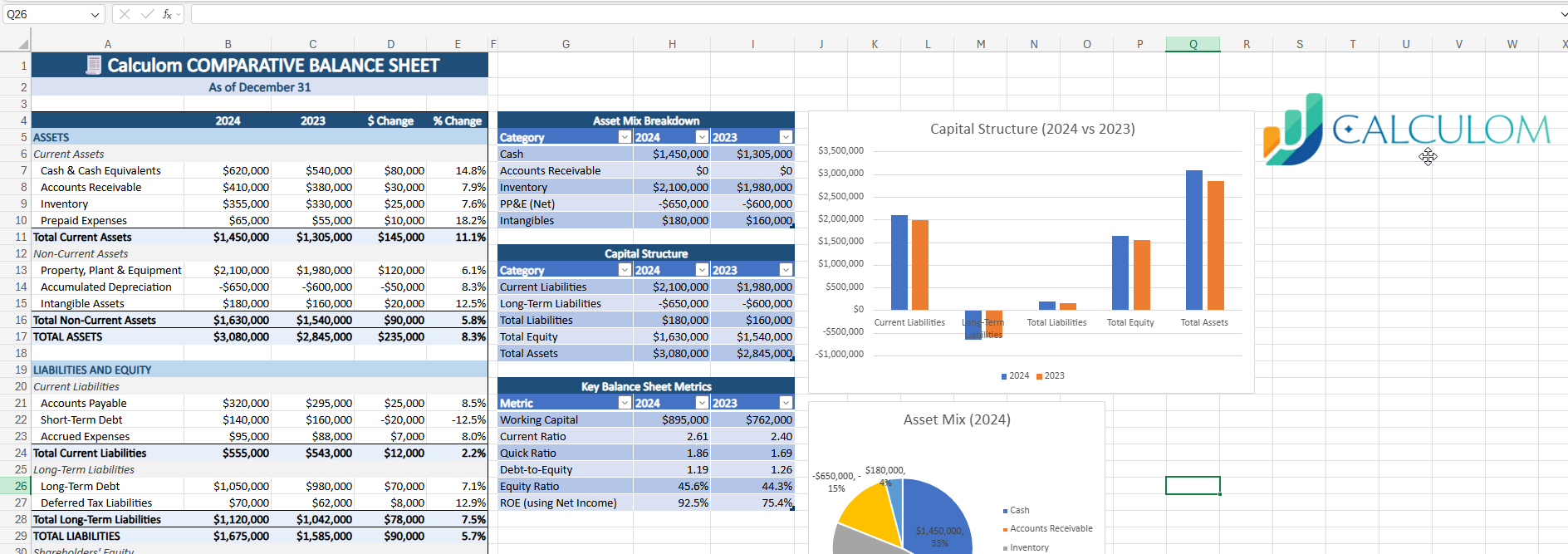Select Total Current Assets label cell

click(108, 237)
